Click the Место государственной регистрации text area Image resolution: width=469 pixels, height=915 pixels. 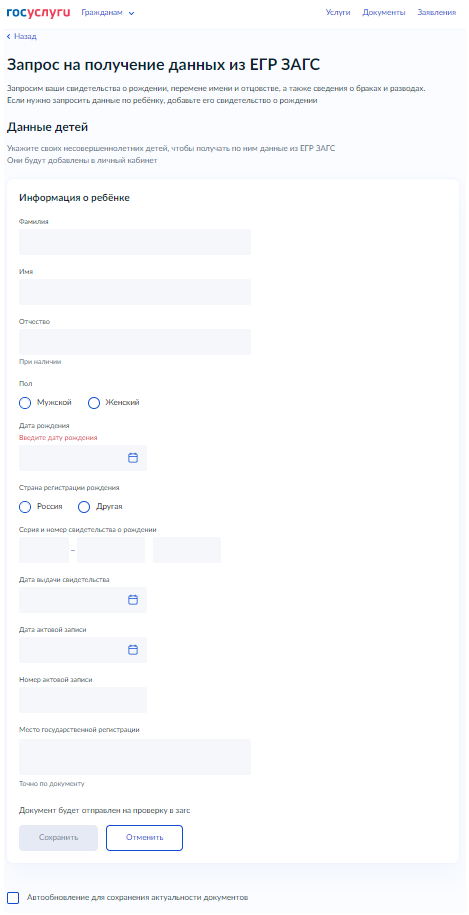[x=135, y=757]
